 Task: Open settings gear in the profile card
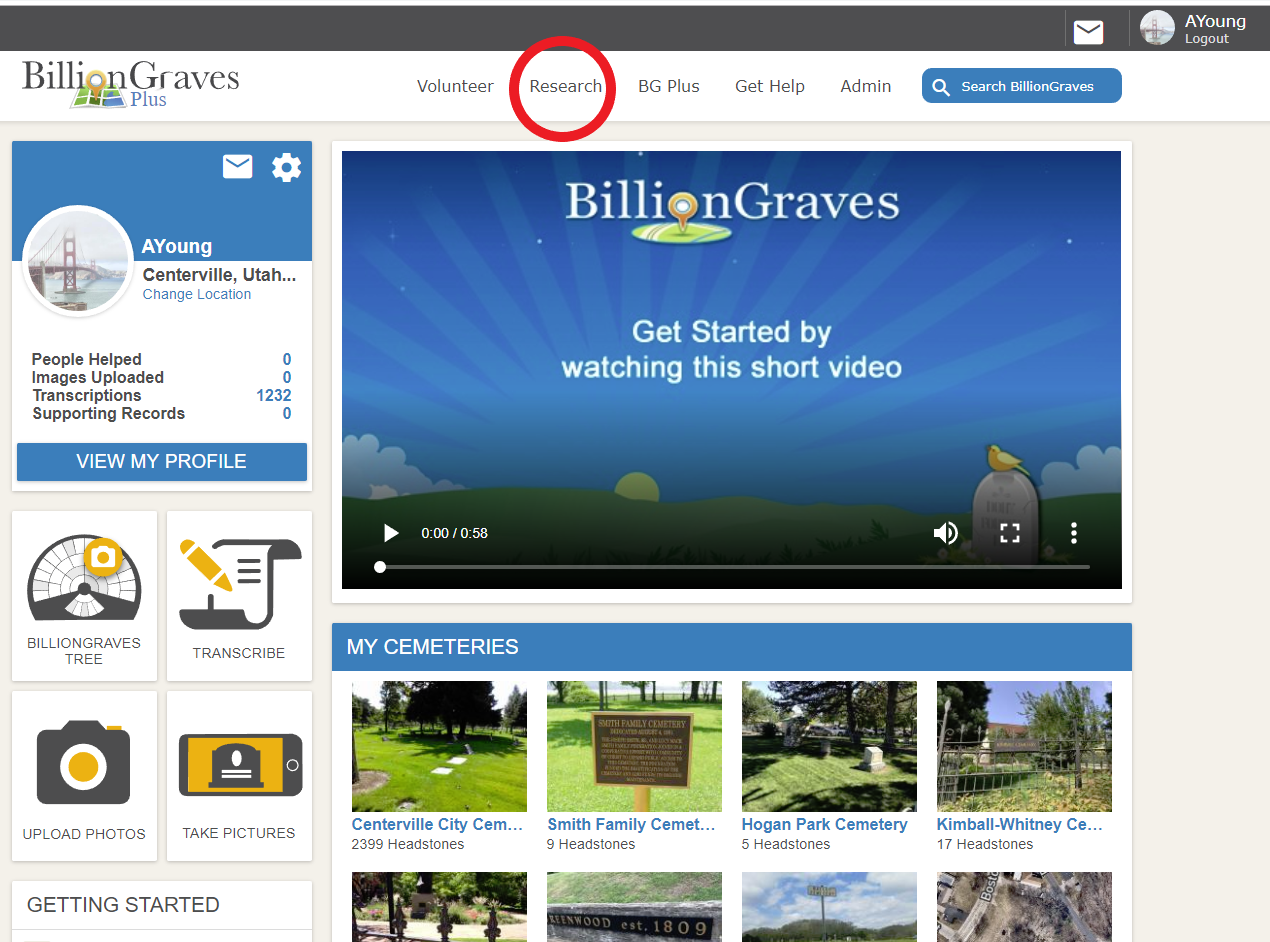[287, 167]
